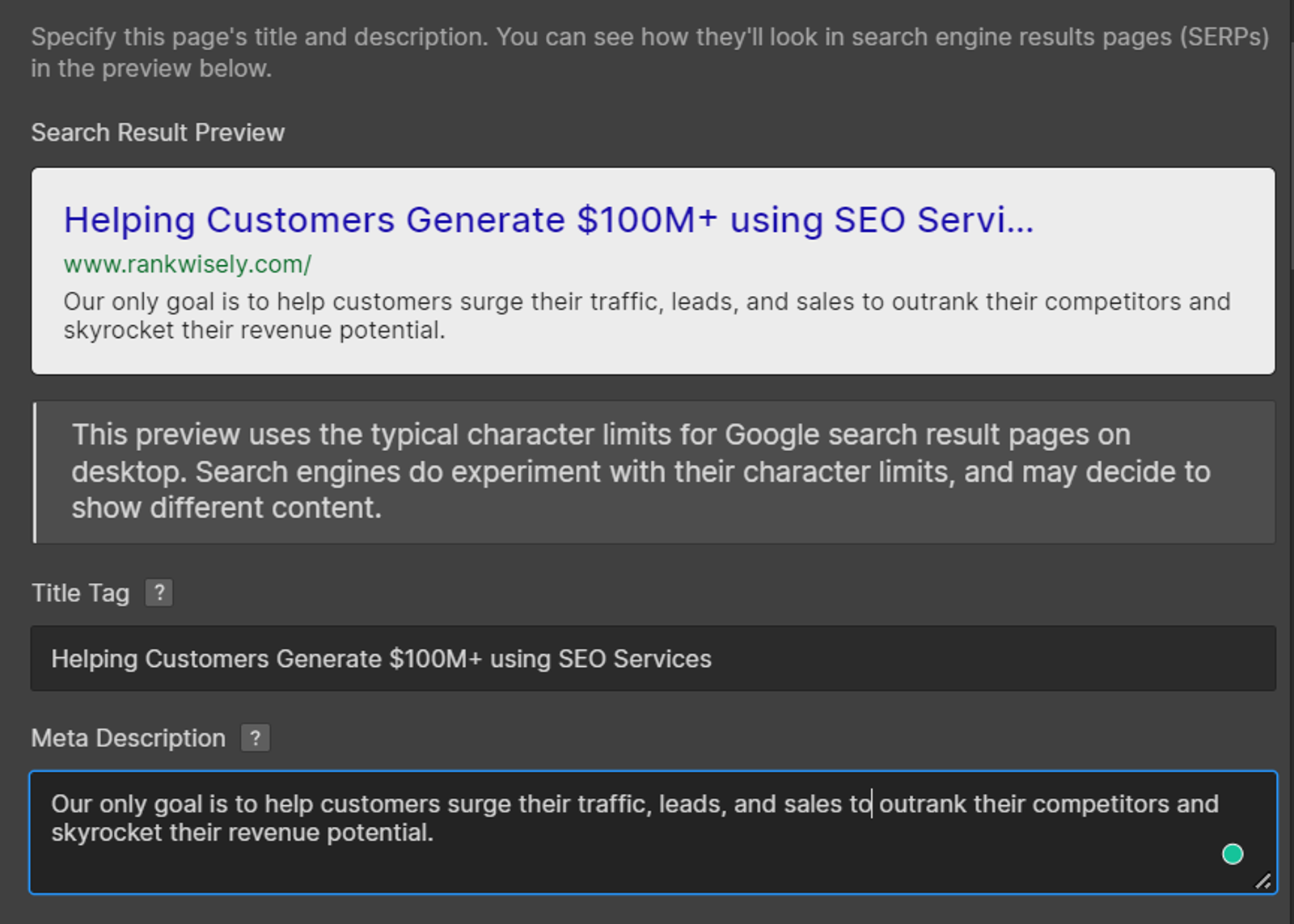Click the 'Meta Description' label
The width and height of the screenshot is (1294, 924).
coord(128,738)
